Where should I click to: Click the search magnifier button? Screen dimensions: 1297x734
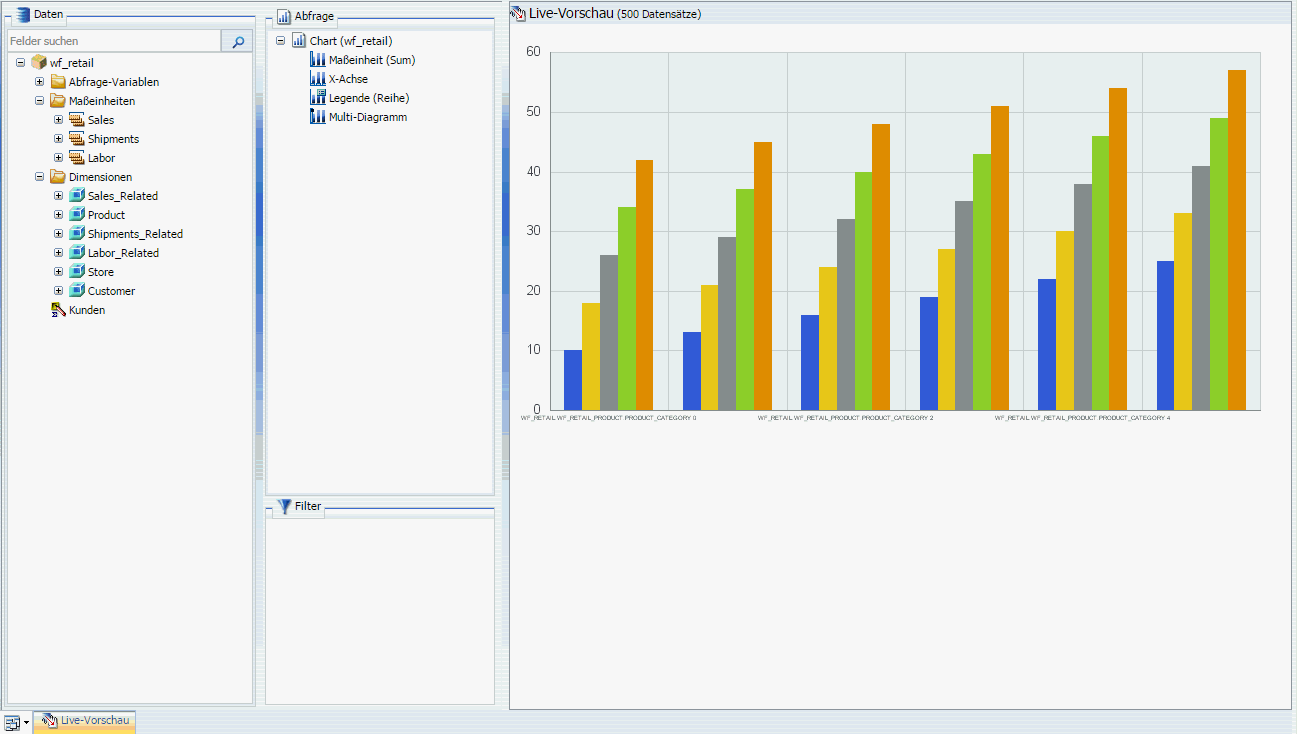coord(237,41)
